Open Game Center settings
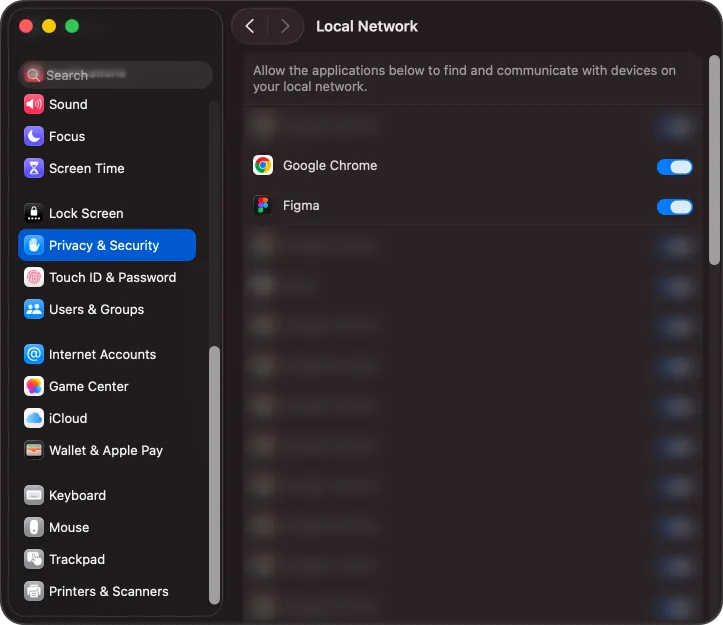Viewport: 723px width, 625px height. (107, 386)
